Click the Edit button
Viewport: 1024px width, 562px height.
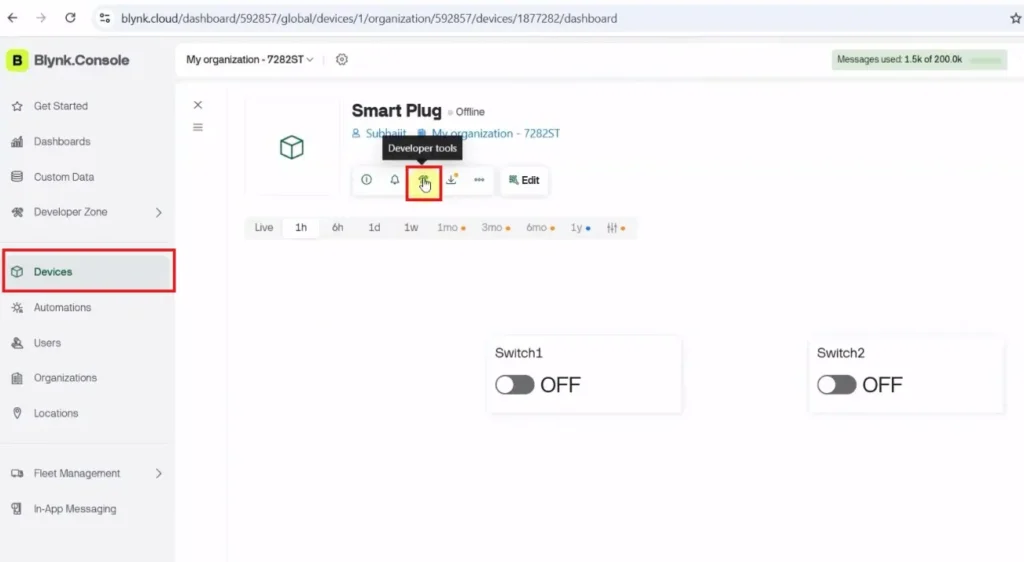click(x=524, y=180)
